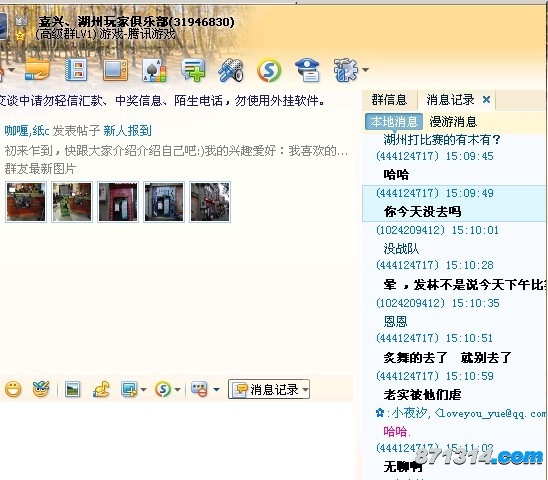Select the 漫游消息 tab
Viewport: 548px width, 480px height.
tap(453, 122)
